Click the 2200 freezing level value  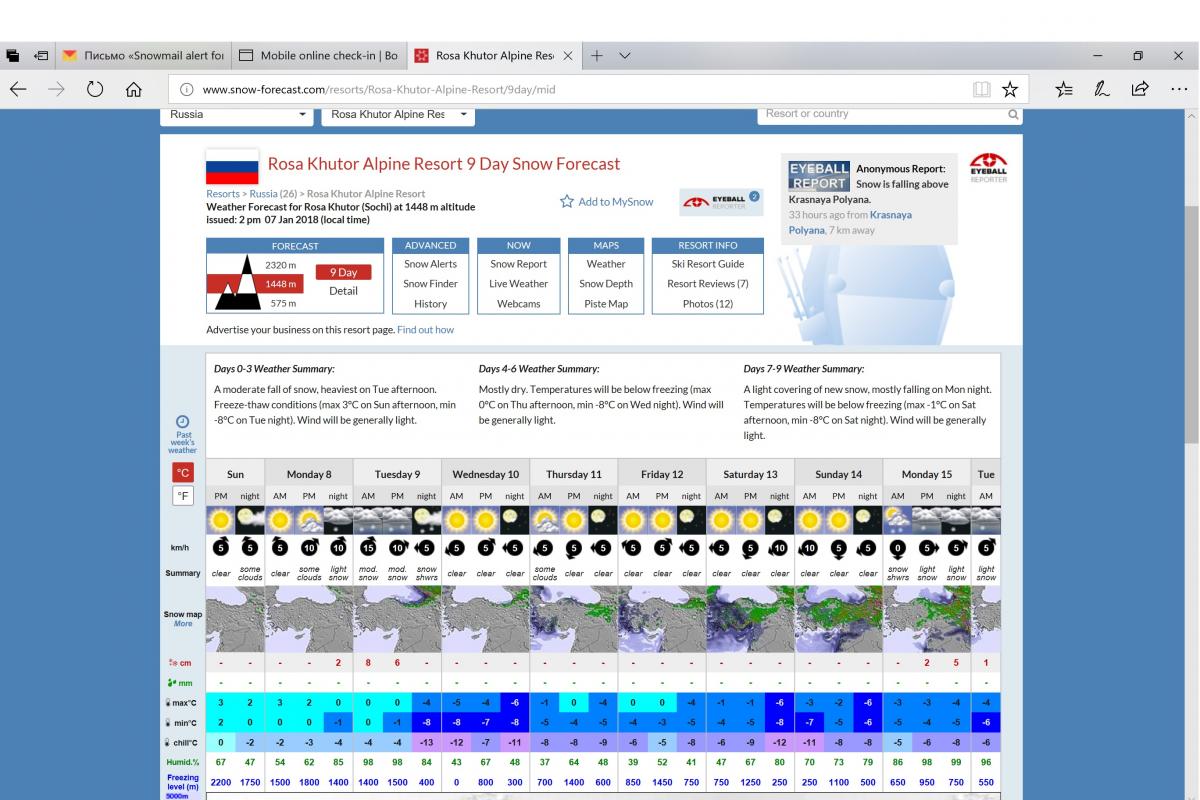tap(221, 781)
